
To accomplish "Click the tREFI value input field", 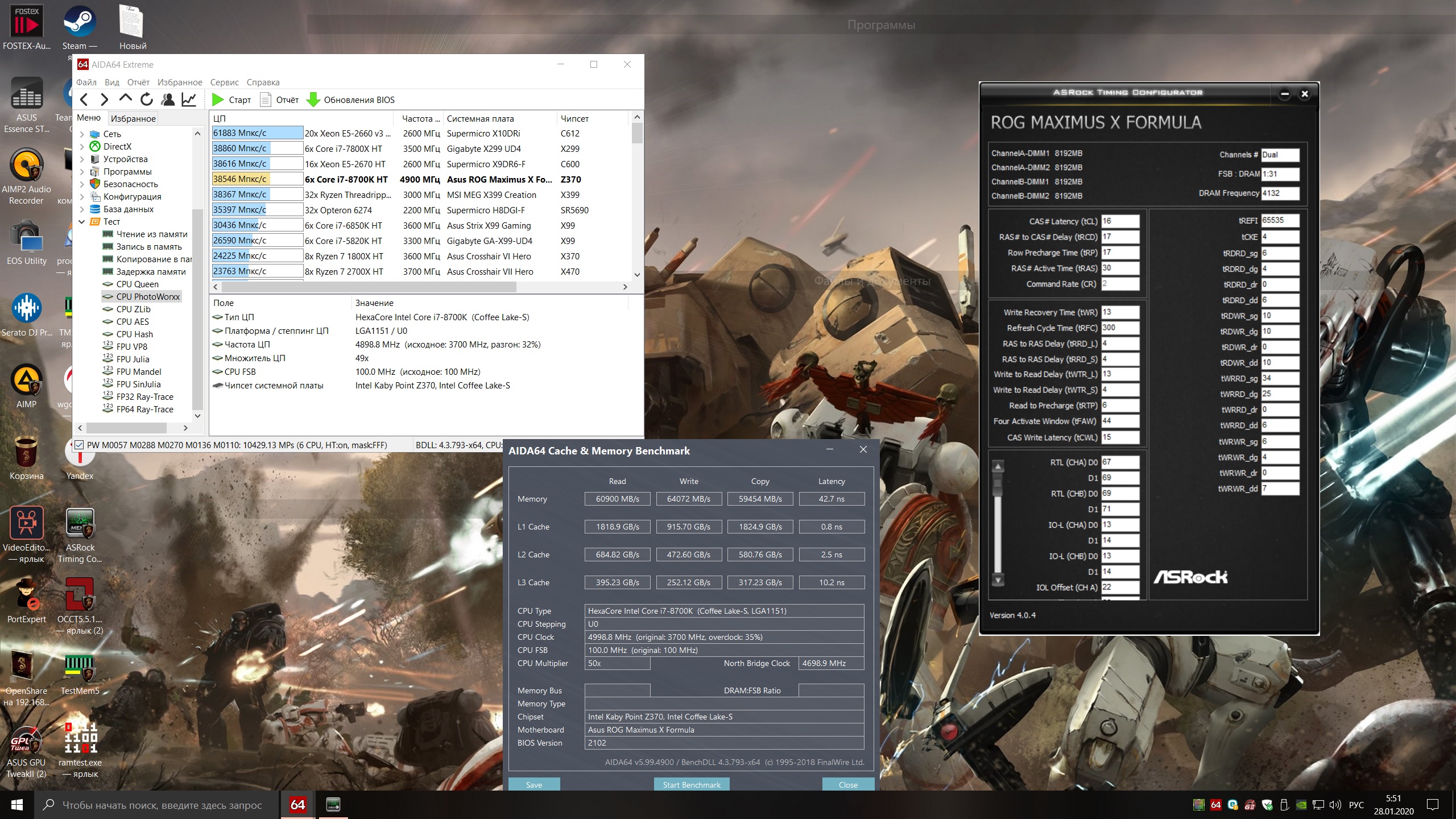I will click(x=1280, y=221).
